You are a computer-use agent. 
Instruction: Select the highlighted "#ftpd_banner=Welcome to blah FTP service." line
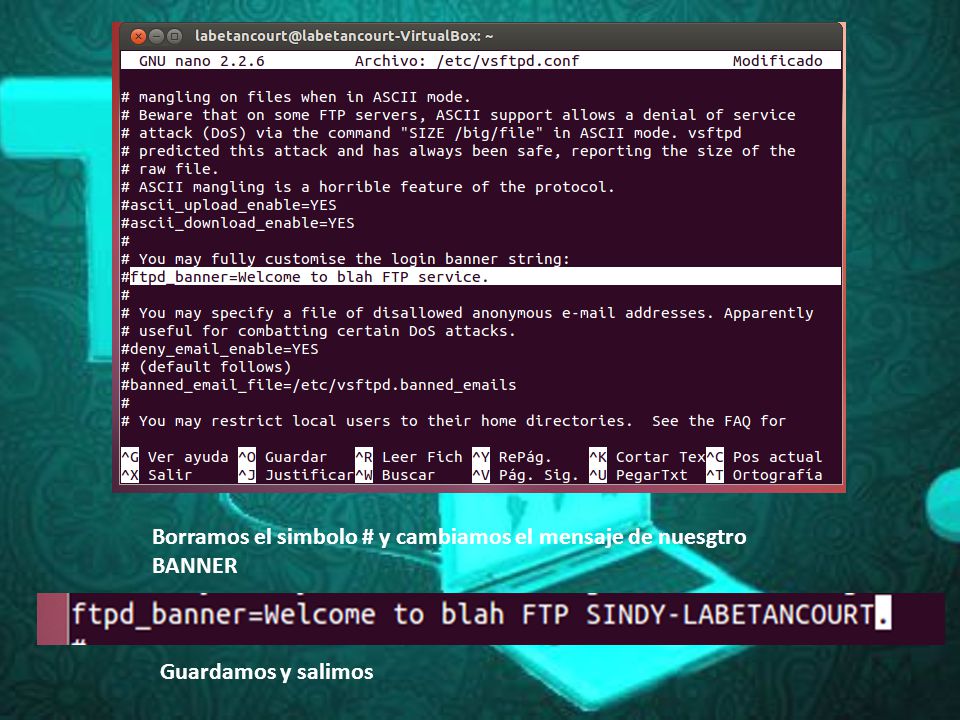click(481, 277)
